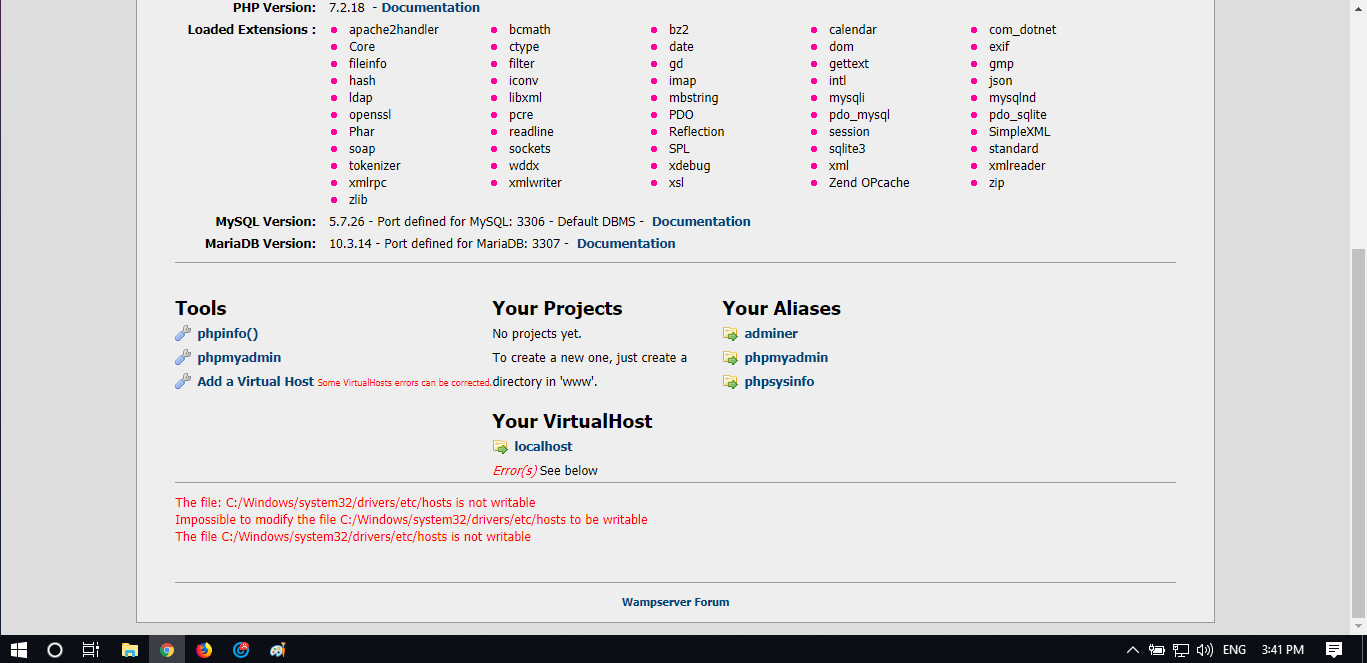This screenshot has width=1367, height=663.
Task: Open Cortana search circle in taskbar
Action: [x=55, y=649]
